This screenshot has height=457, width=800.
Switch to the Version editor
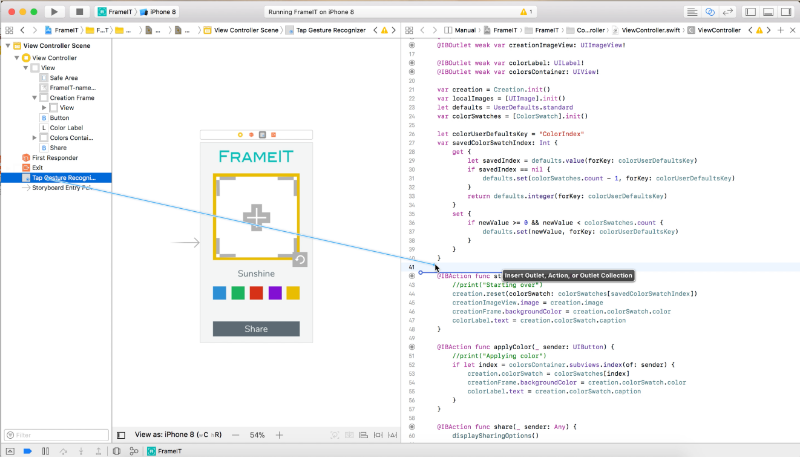pos(728,12)
